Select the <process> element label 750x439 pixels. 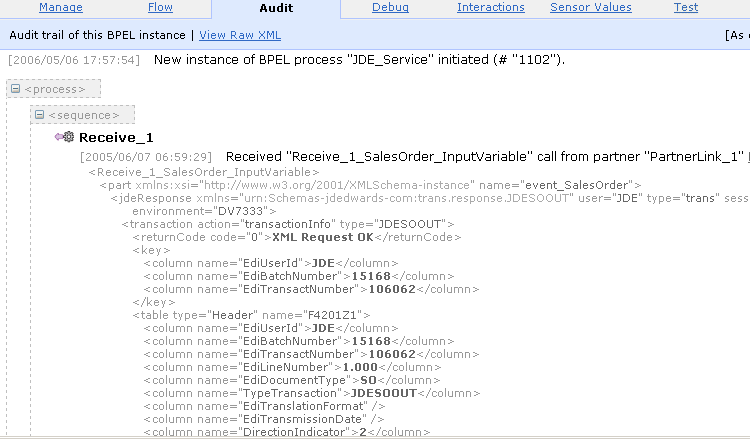pos(55,89)
